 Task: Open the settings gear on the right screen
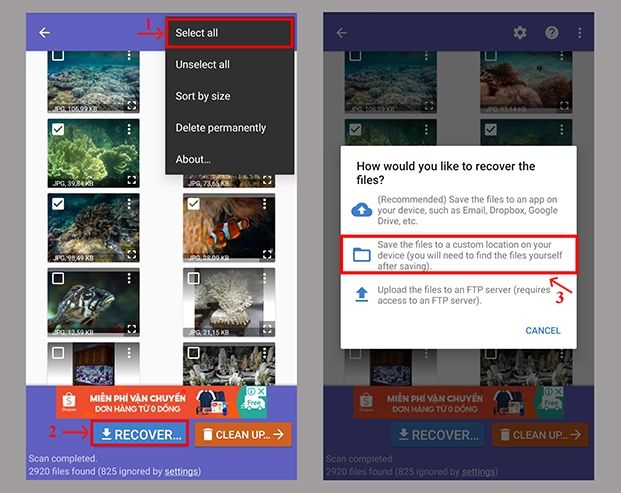(x=520, y=32)
